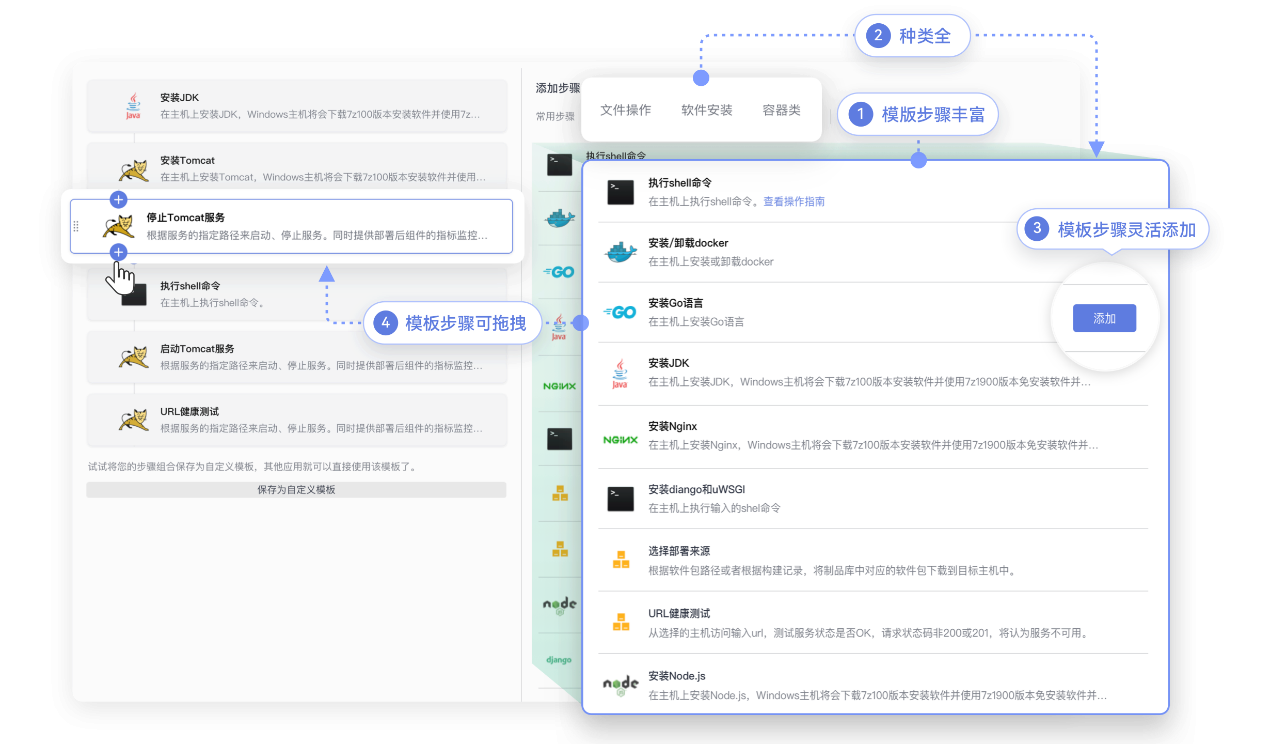The width and height of the screenshot is (1270, 744).
Task: Click the NGINX logo beside 安装Nginx
Action: click(620, 439)
